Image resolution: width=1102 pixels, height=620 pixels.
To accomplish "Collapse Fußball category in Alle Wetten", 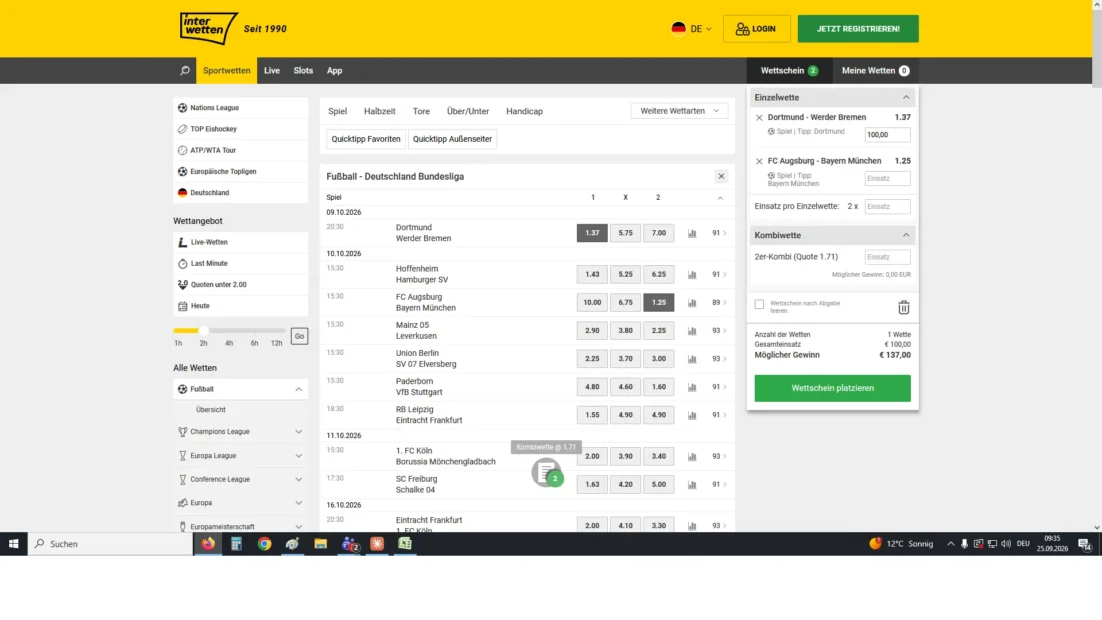I will point(299,389).
